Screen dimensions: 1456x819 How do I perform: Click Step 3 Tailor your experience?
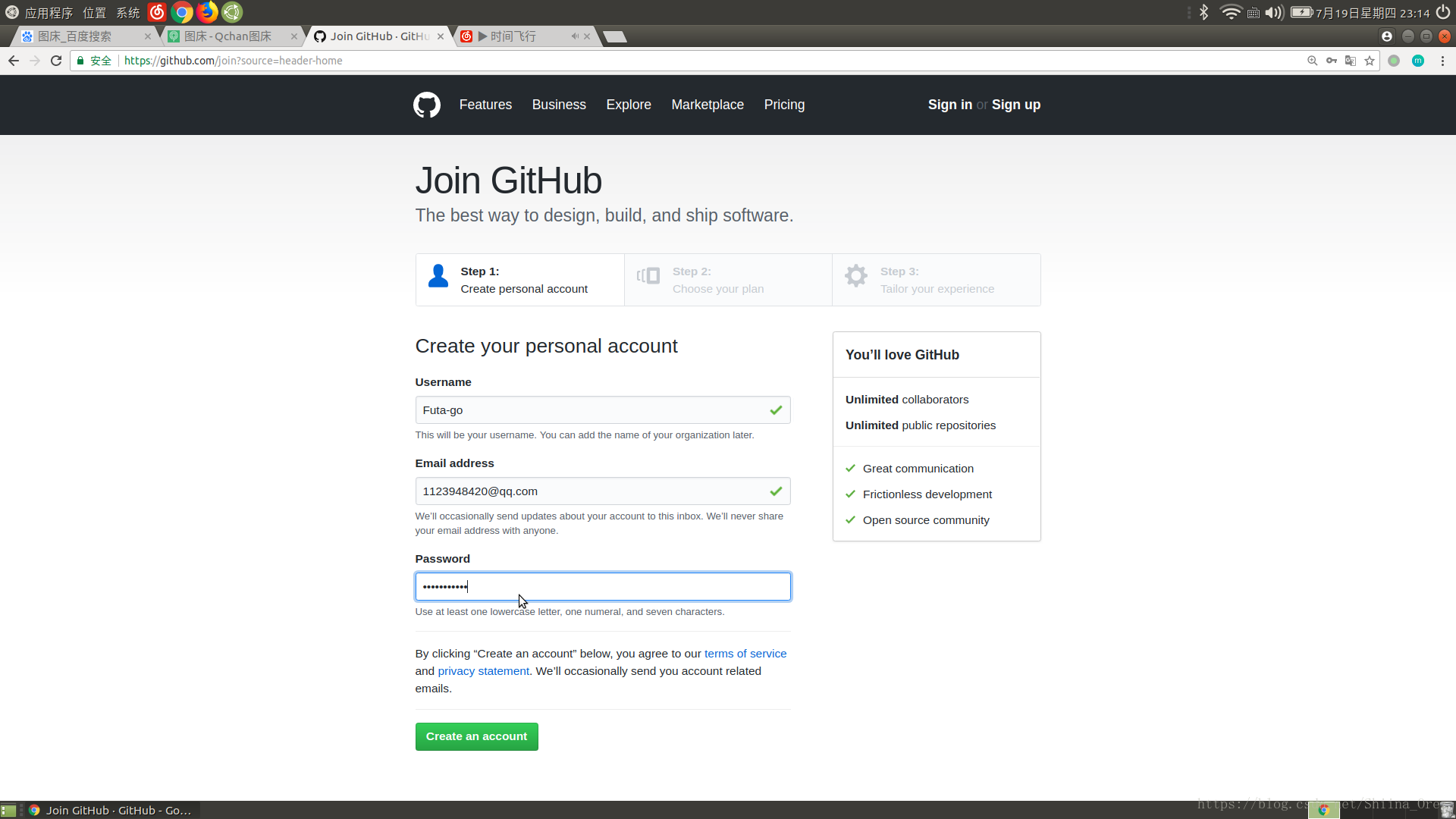[x=937, y=280]
